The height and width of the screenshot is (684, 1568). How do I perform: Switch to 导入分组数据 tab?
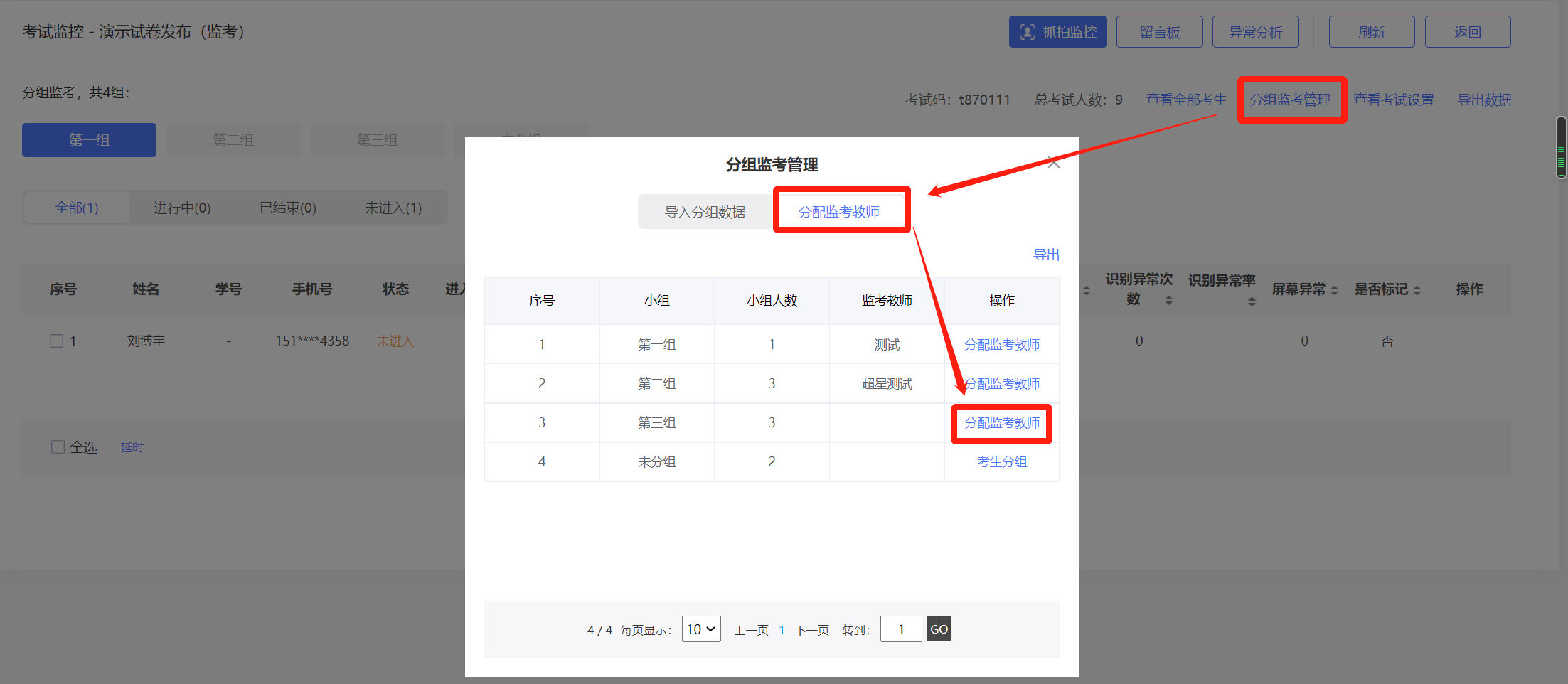pos(705,212)
